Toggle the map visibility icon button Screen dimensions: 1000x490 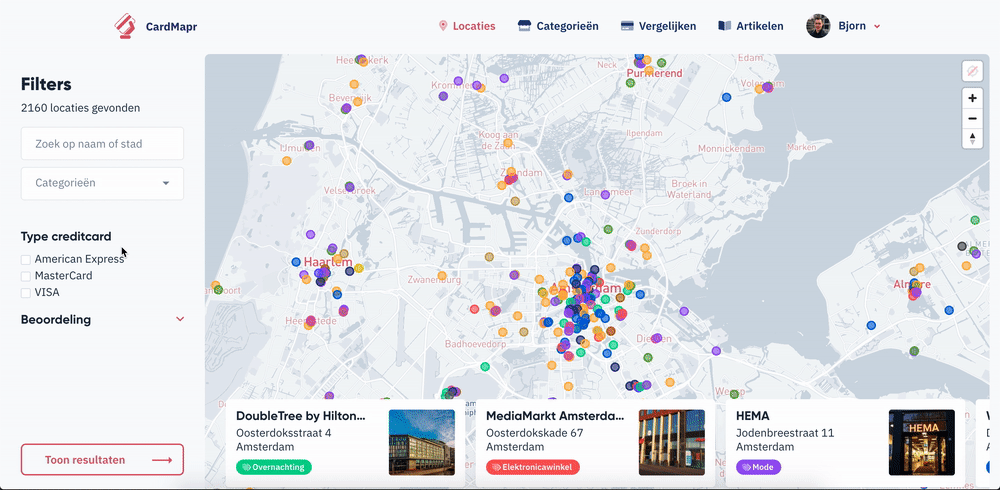pyautogui.click(x=972, y=71)
